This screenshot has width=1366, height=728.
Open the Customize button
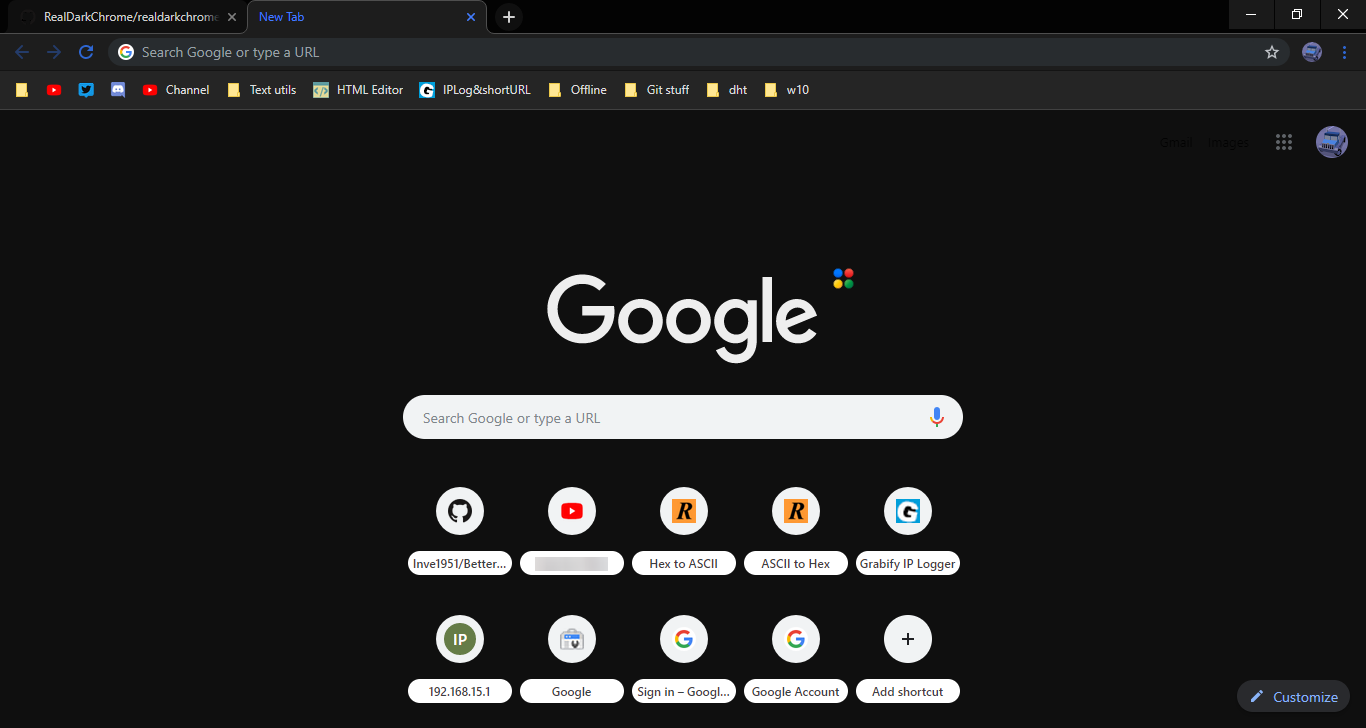pyautogui.click(x=1293, y=697)
